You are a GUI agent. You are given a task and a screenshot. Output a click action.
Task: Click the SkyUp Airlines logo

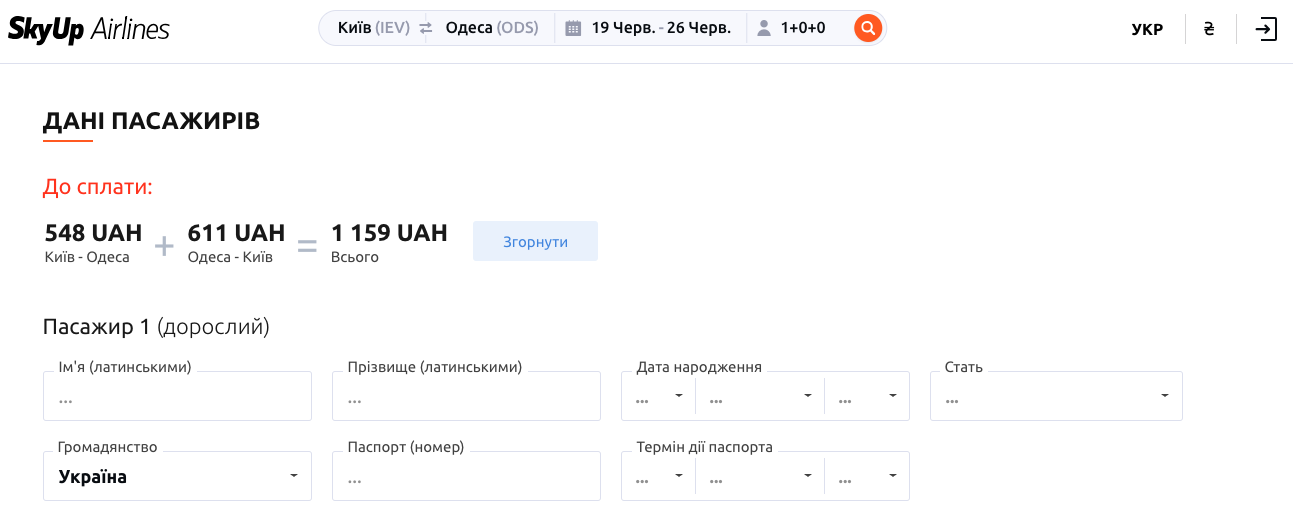89,29
